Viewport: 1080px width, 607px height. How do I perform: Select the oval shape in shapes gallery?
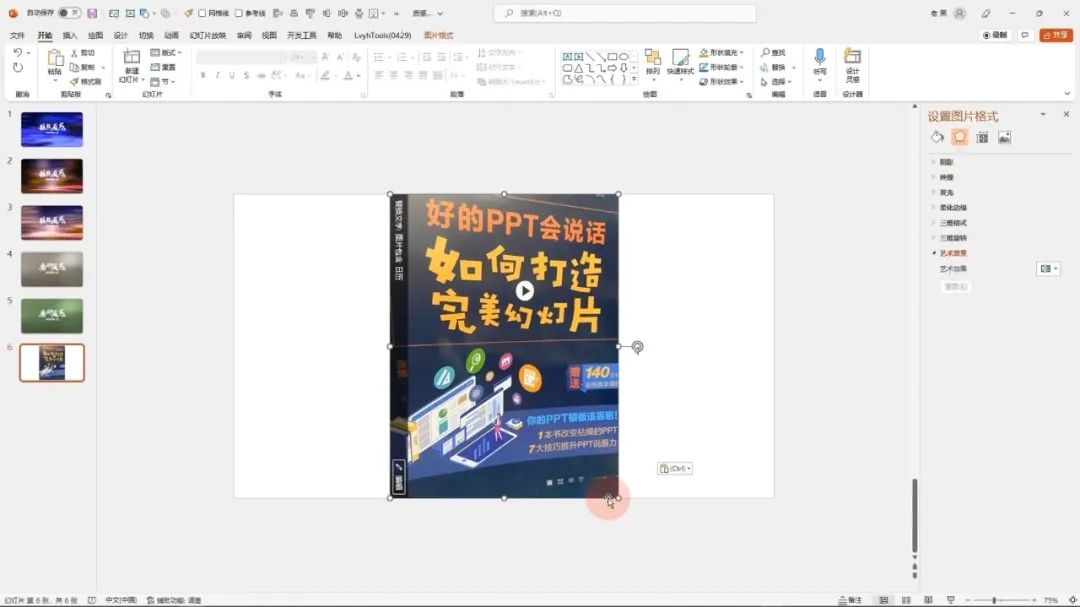coord(623,56)
